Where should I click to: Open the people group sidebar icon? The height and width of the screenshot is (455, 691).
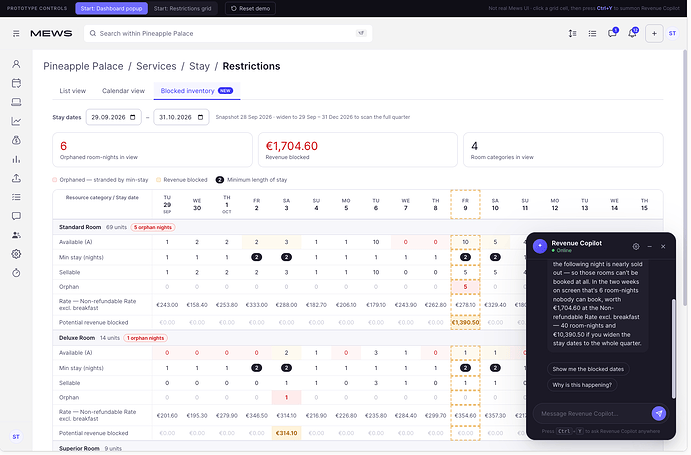16,235
